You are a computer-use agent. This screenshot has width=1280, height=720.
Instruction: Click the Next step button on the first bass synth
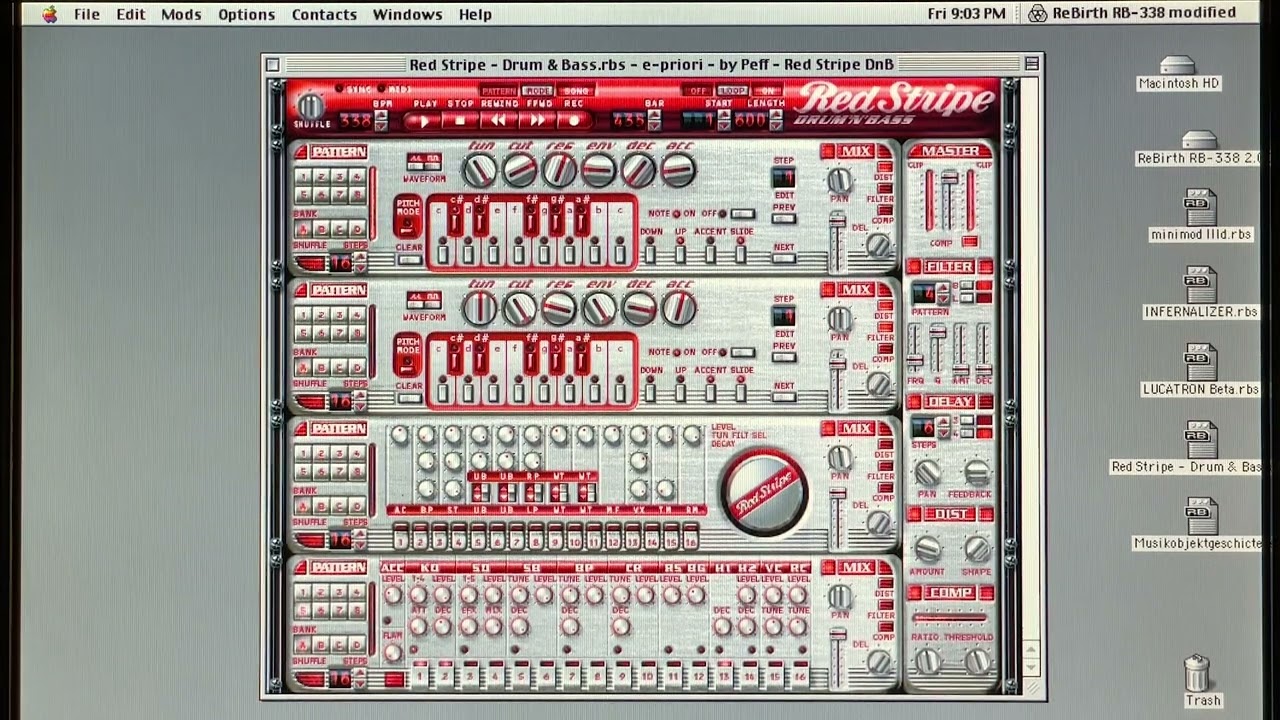784,258
